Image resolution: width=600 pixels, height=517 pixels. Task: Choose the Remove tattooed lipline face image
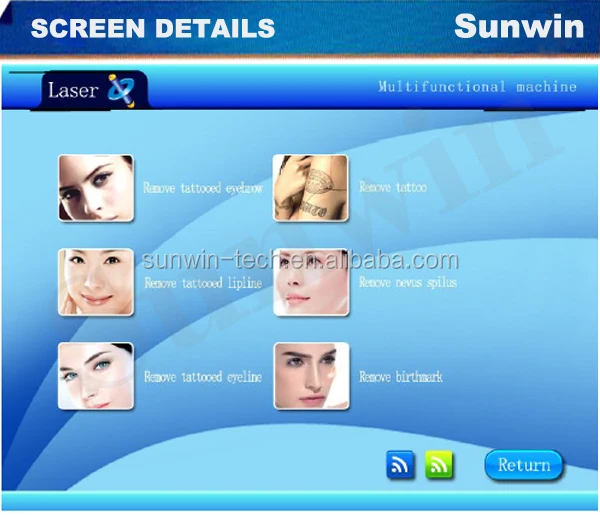click(x=96, y=282)
